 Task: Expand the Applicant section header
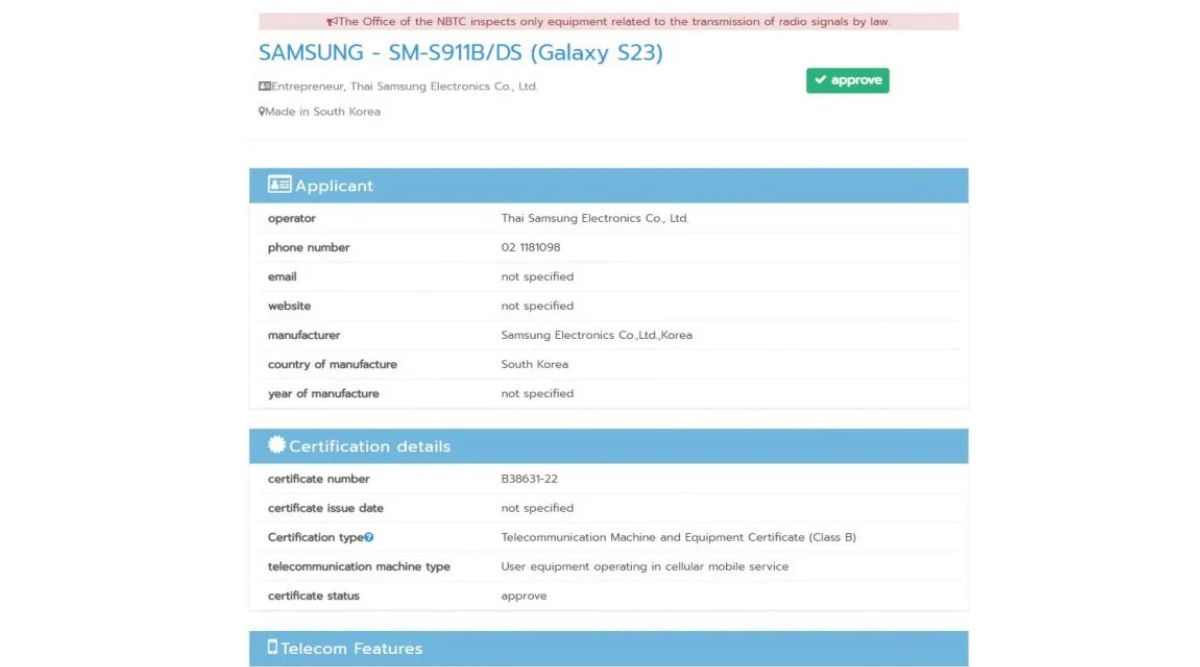(x=610, y=184)
